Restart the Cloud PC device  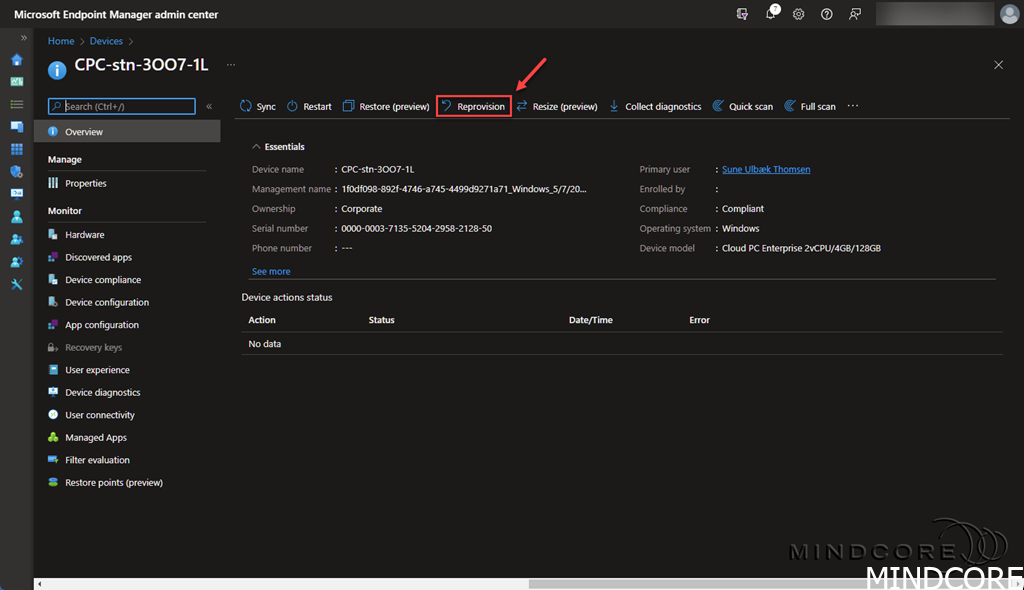point(309,107)
